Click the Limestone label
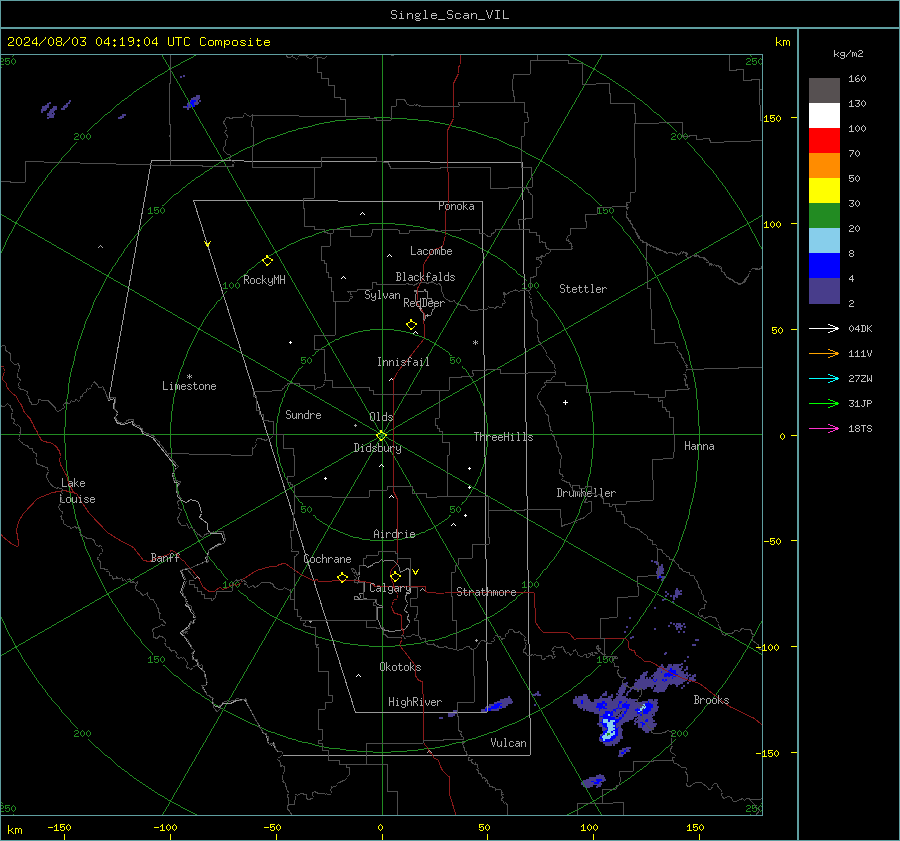 tap(189, 386)
